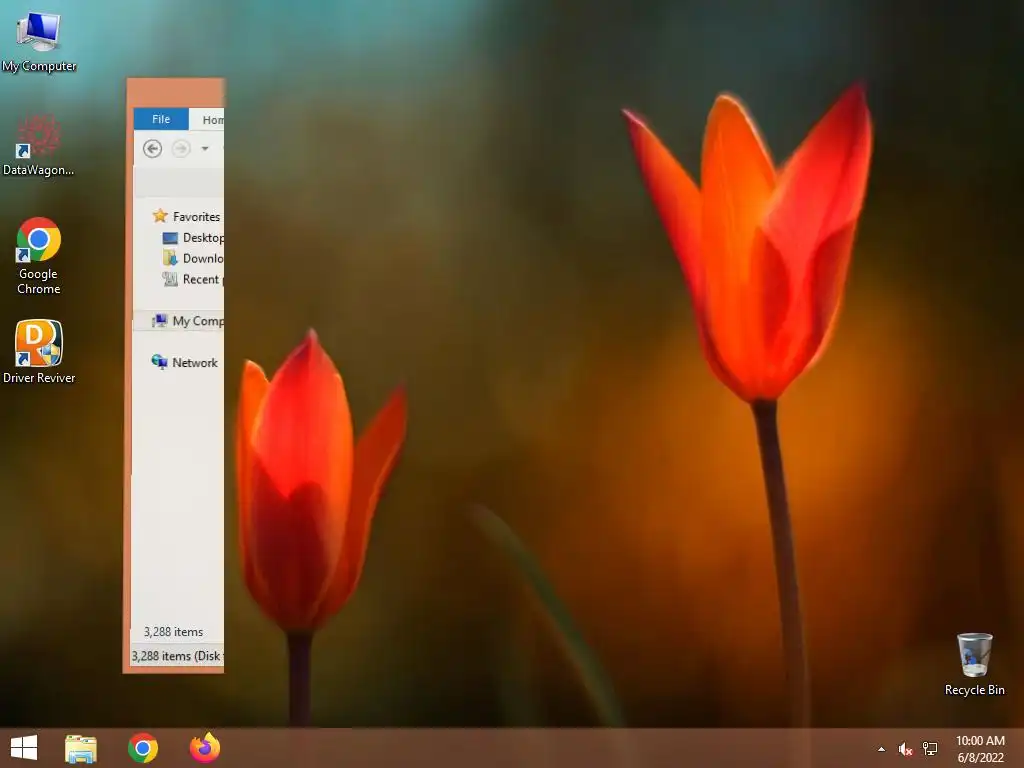Go back in the Explorer window
Screen dimensions: 1024x768
152,149
